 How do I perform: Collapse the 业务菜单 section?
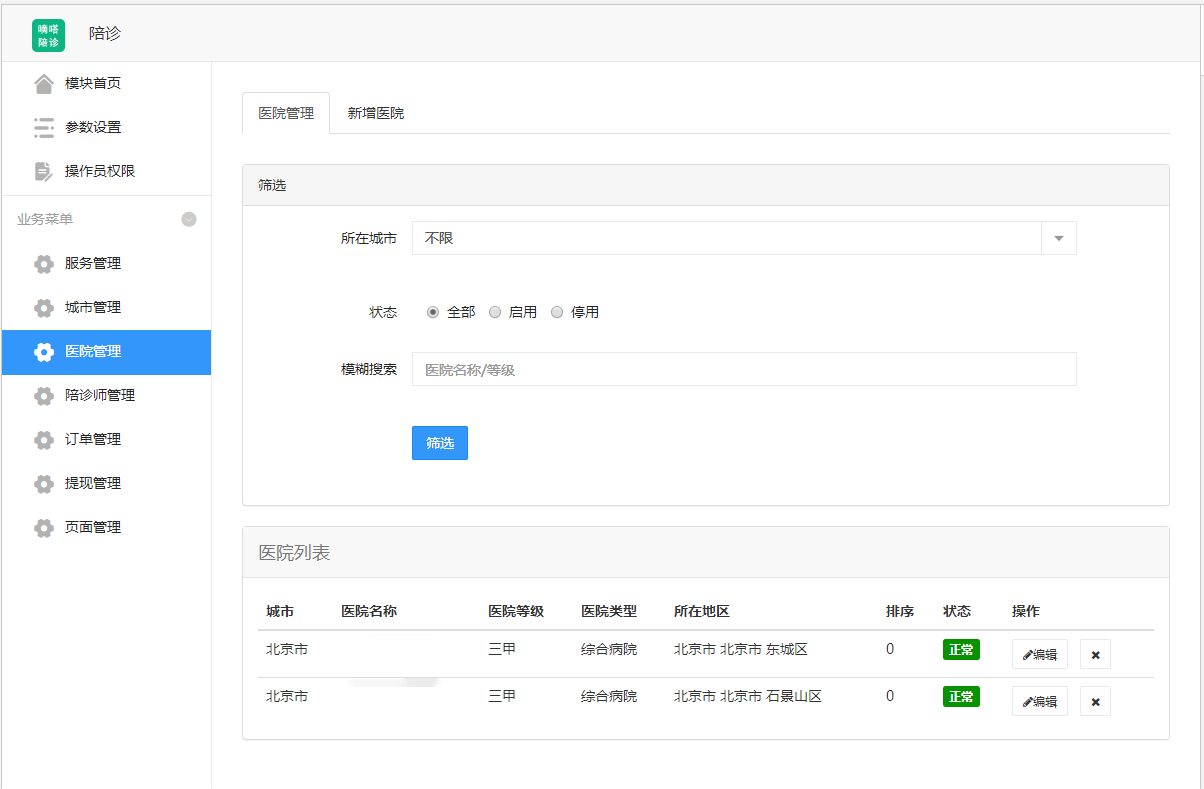(189, 220)
